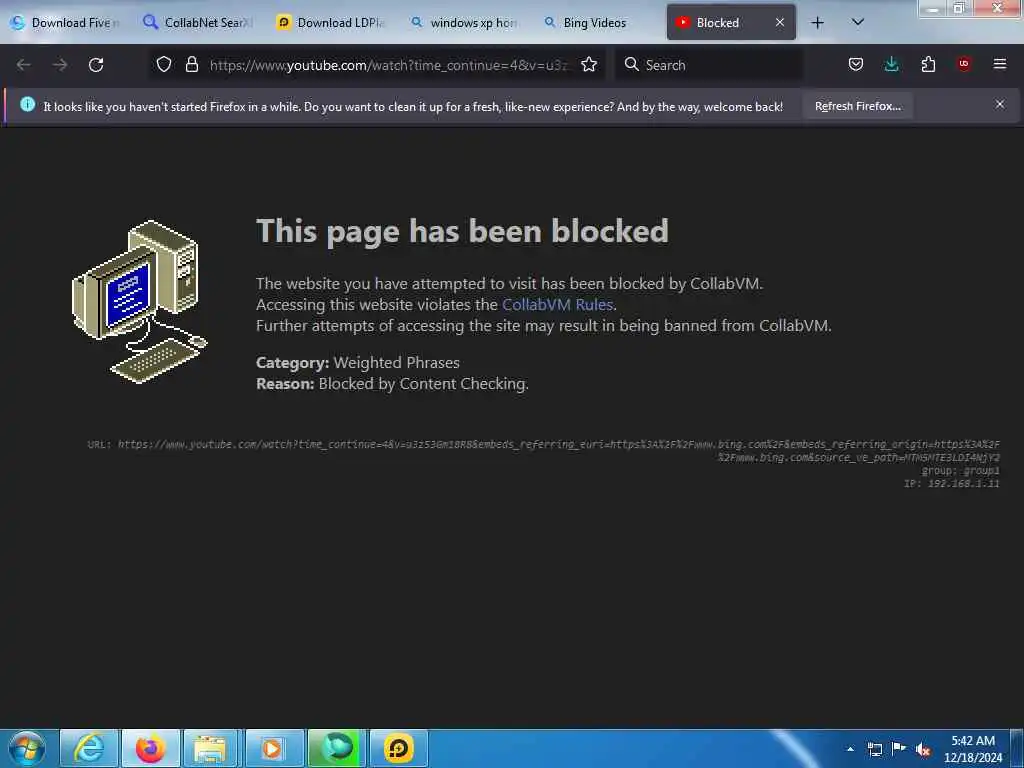Click the Reason: Blocked by Content Checking text
Screen dimensions: 1024x768
pos(392,383)
